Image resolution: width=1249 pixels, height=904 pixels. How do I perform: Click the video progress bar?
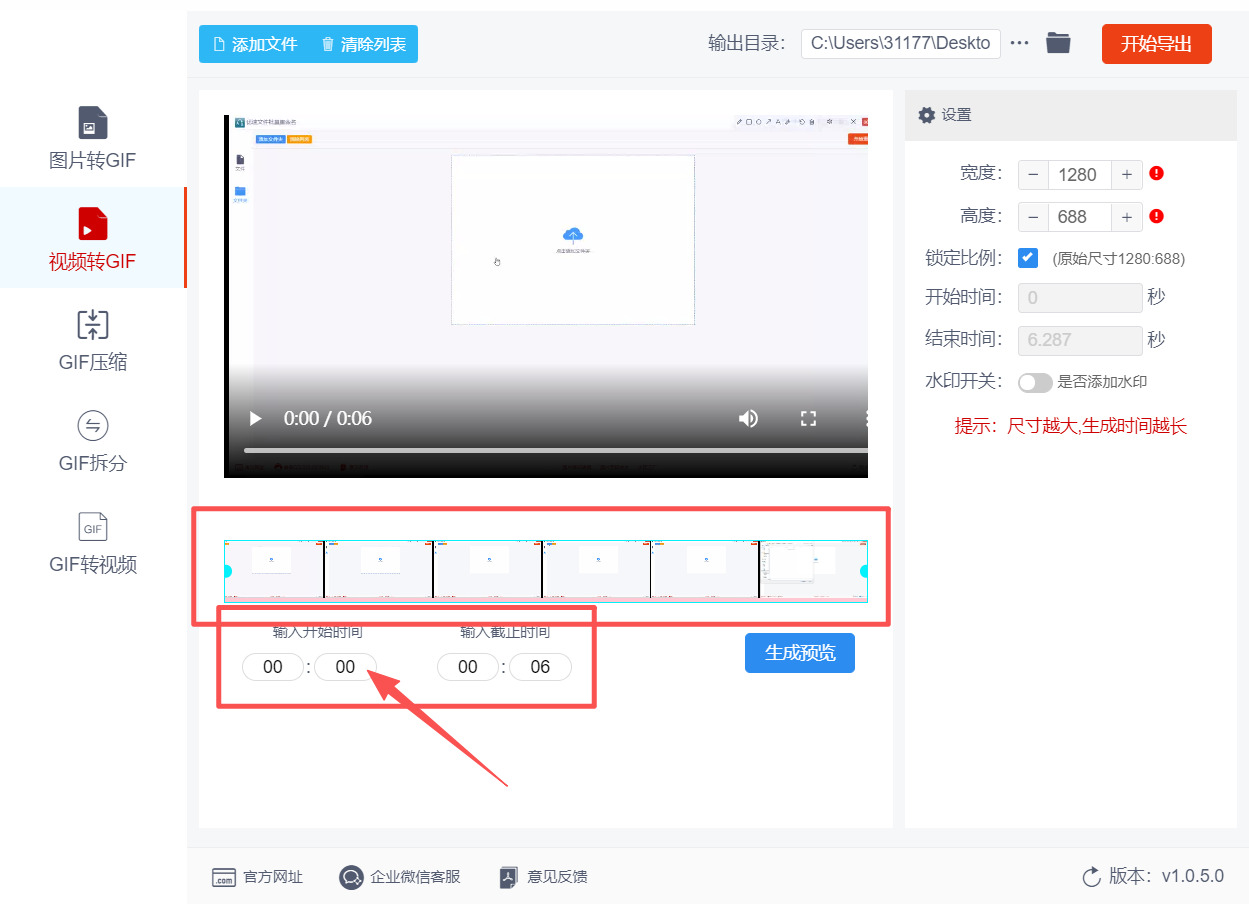555,451
